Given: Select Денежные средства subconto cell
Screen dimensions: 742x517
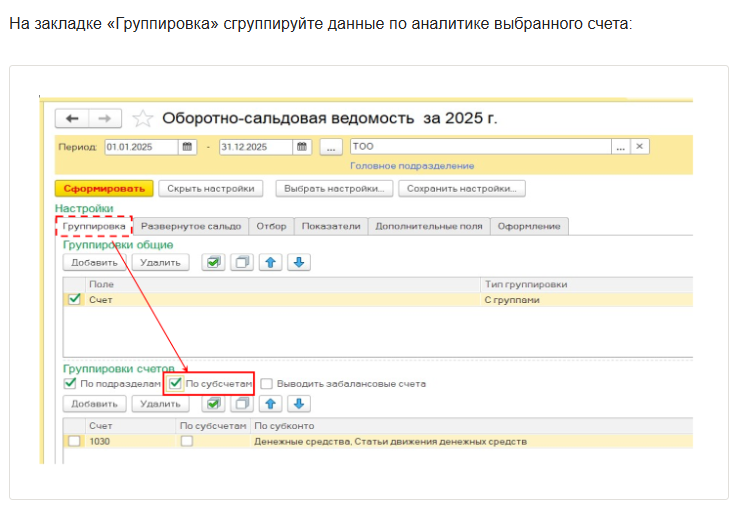Looking at the screenshot, I should click(x=472, y=441).
